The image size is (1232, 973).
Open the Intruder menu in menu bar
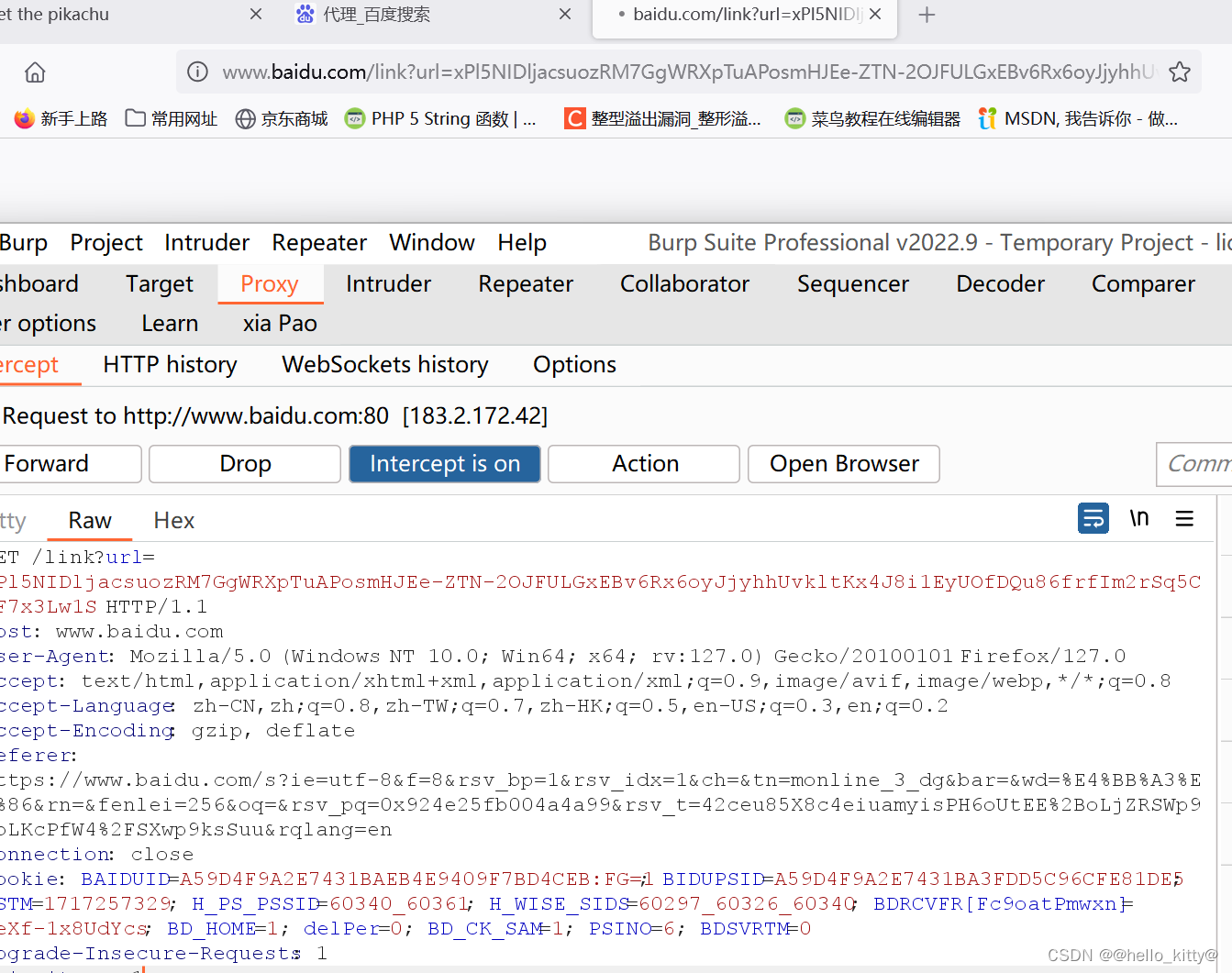point(207,242)
